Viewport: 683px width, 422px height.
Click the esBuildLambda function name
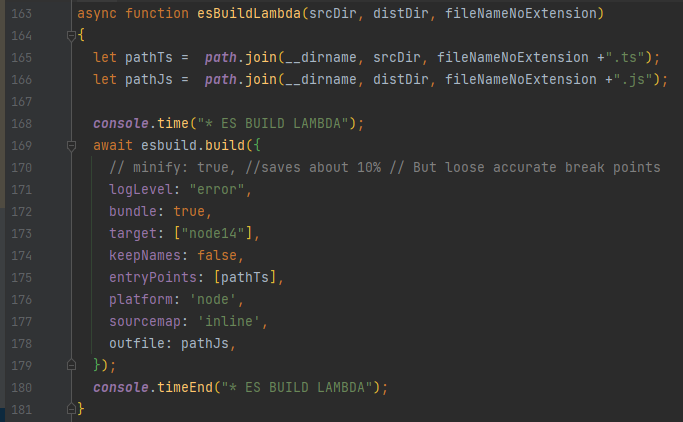(x=249, y=14)
